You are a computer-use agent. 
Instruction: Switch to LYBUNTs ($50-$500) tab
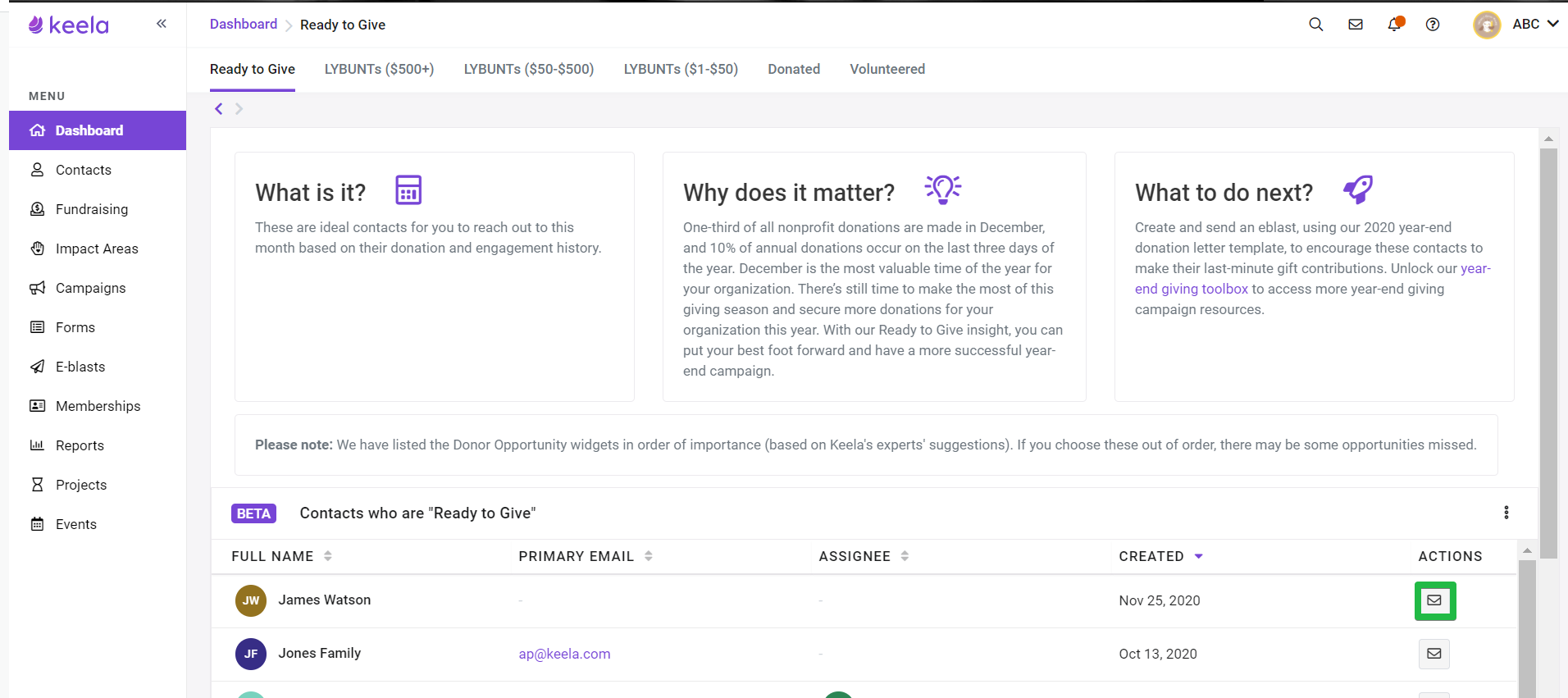(x=529, y=70)
